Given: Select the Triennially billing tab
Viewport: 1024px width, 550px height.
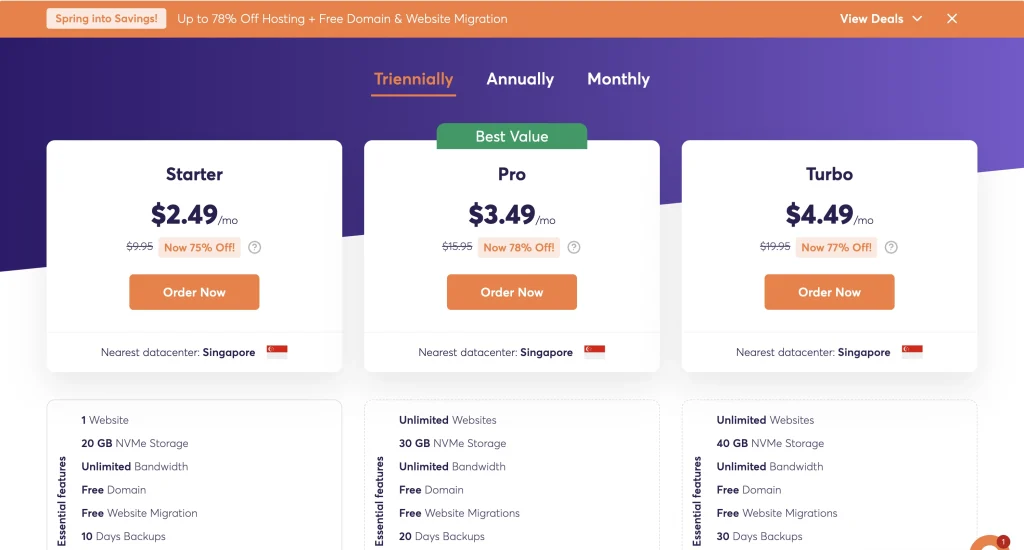Looking at the screenshot, I should [x=413, y=79].
